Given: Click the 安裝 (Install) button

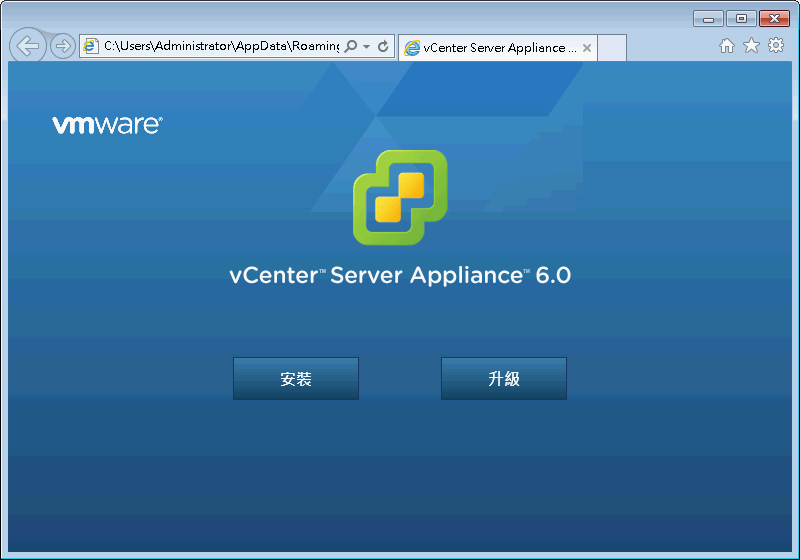Looking at the screenshot, I should 295,378.
